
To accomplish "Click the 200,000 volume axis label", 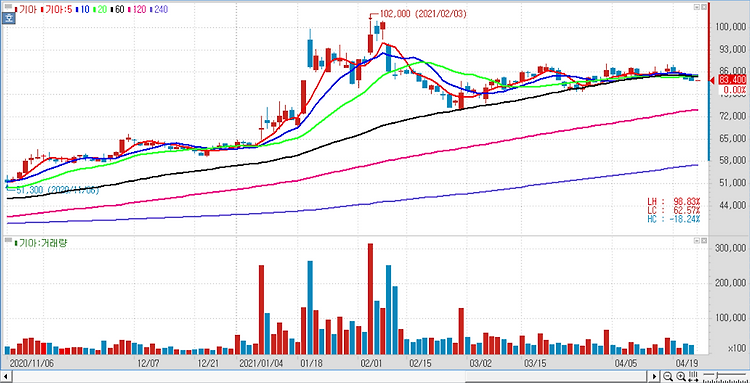I will pos(731,283).
